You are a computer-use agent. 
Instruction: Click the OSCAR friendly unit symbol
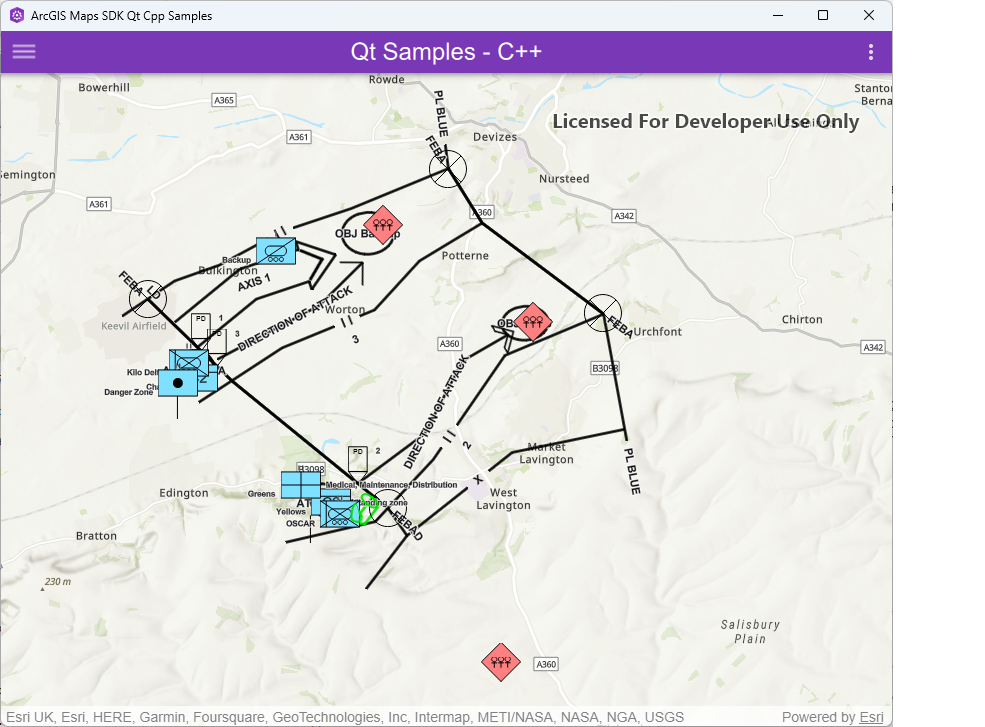click(338, 512)
